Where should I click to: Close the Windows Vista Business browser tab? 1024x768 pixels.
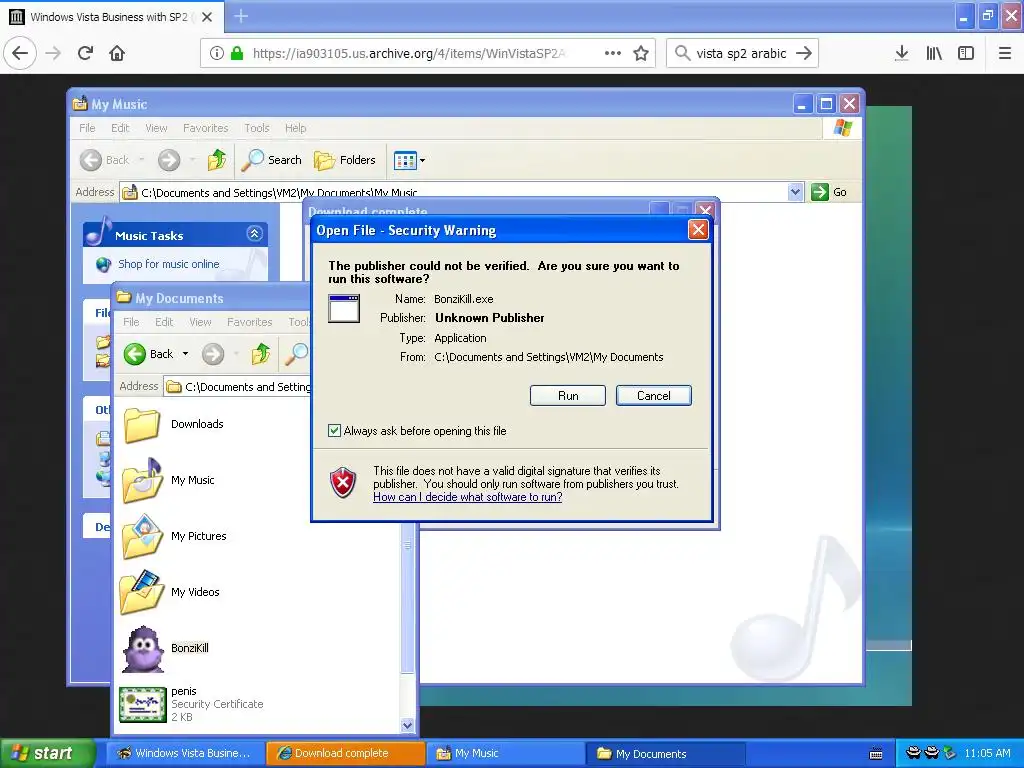(207, 17)
